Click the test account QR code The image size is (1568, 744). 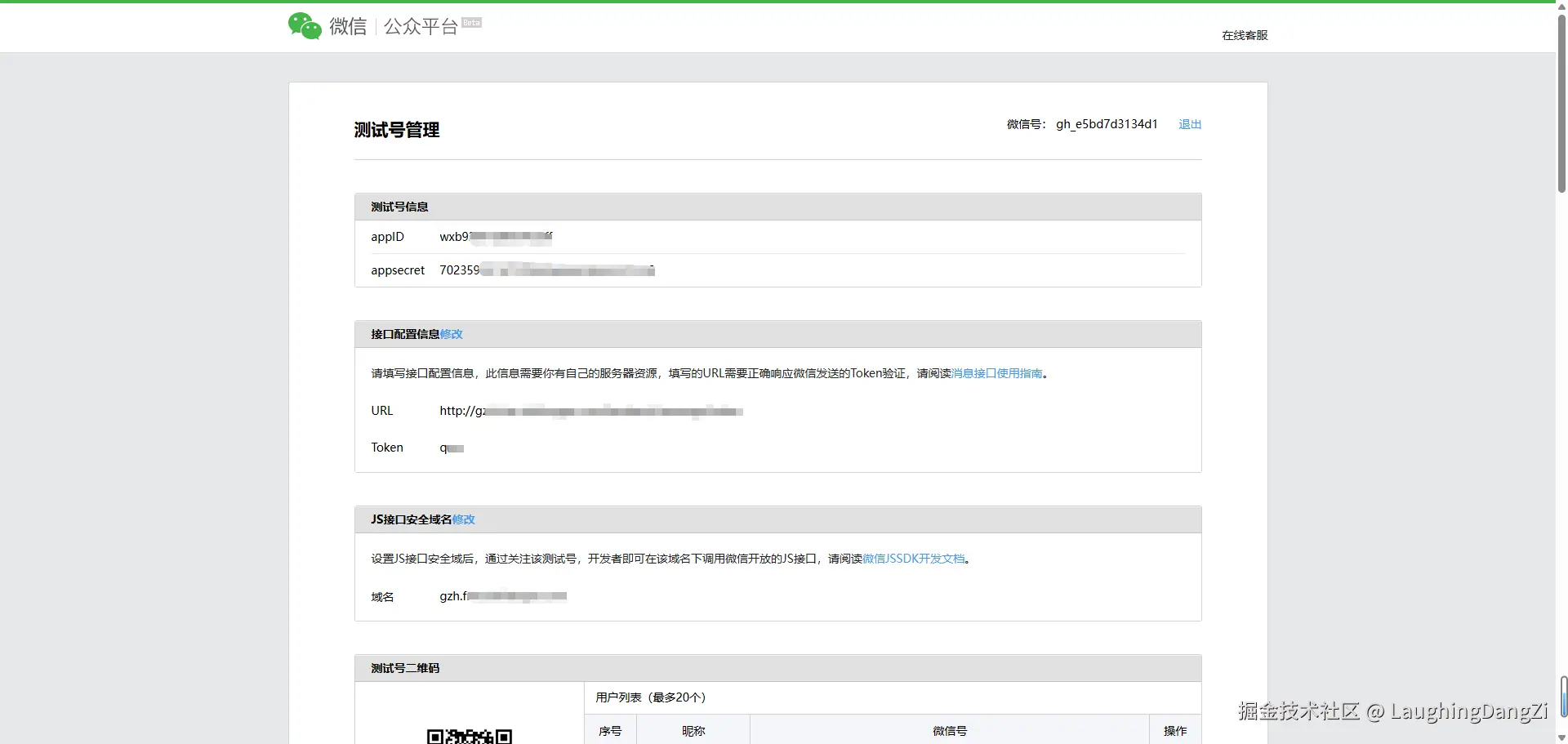pyautogui.click(x=470, y=736)
